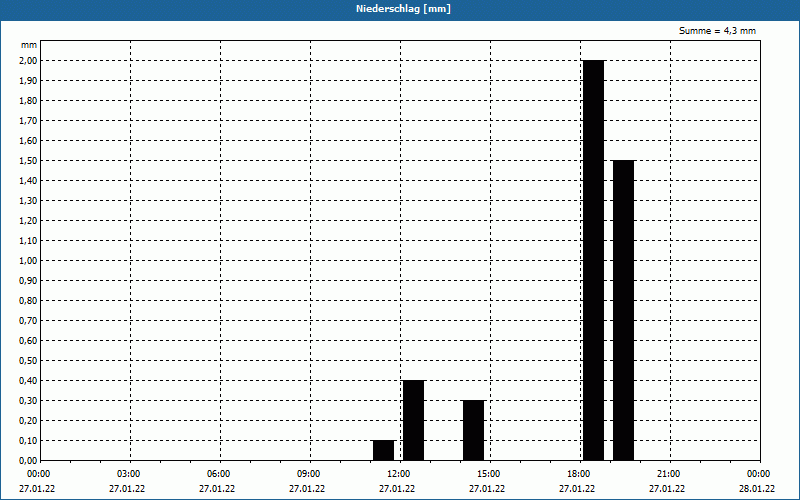Click the 06:00 time label

point(218,474)
